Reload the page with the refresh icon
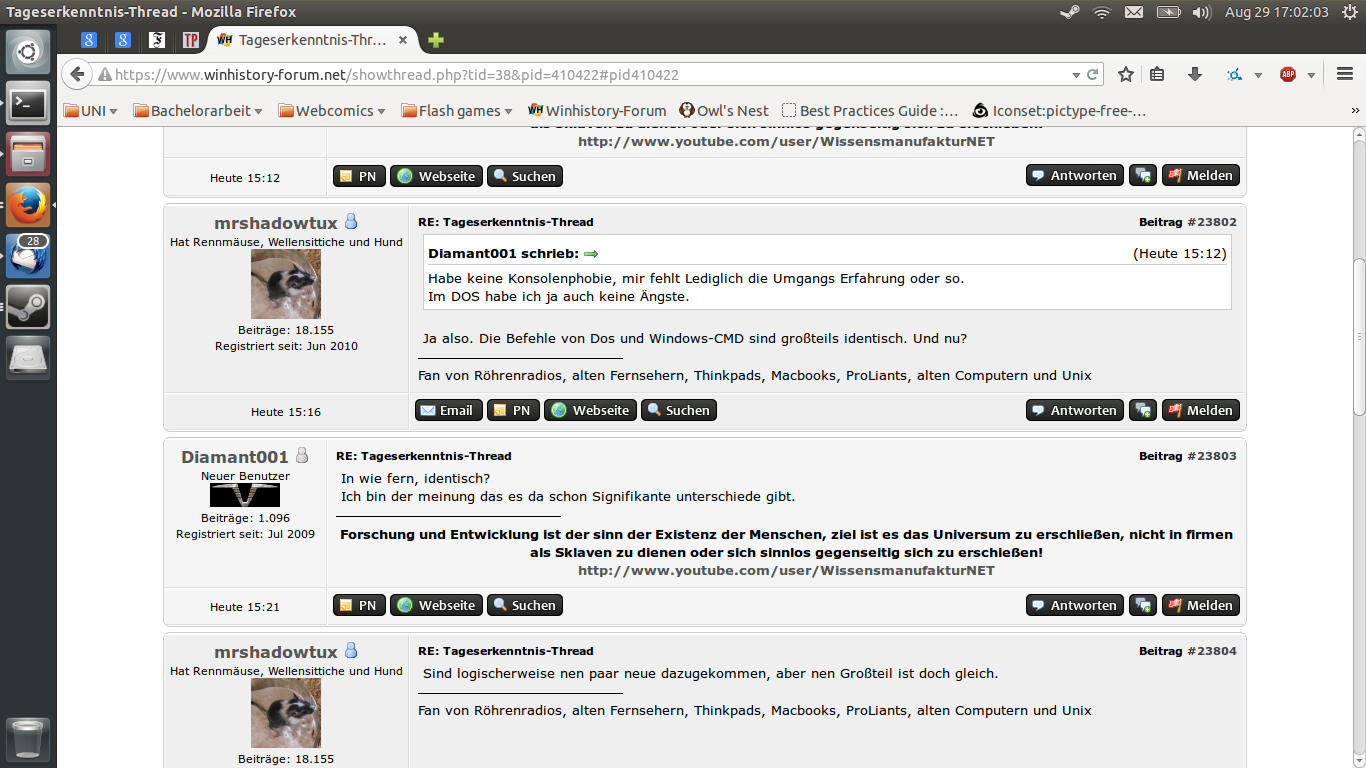1366x768 pixels. coord(1093,74)
